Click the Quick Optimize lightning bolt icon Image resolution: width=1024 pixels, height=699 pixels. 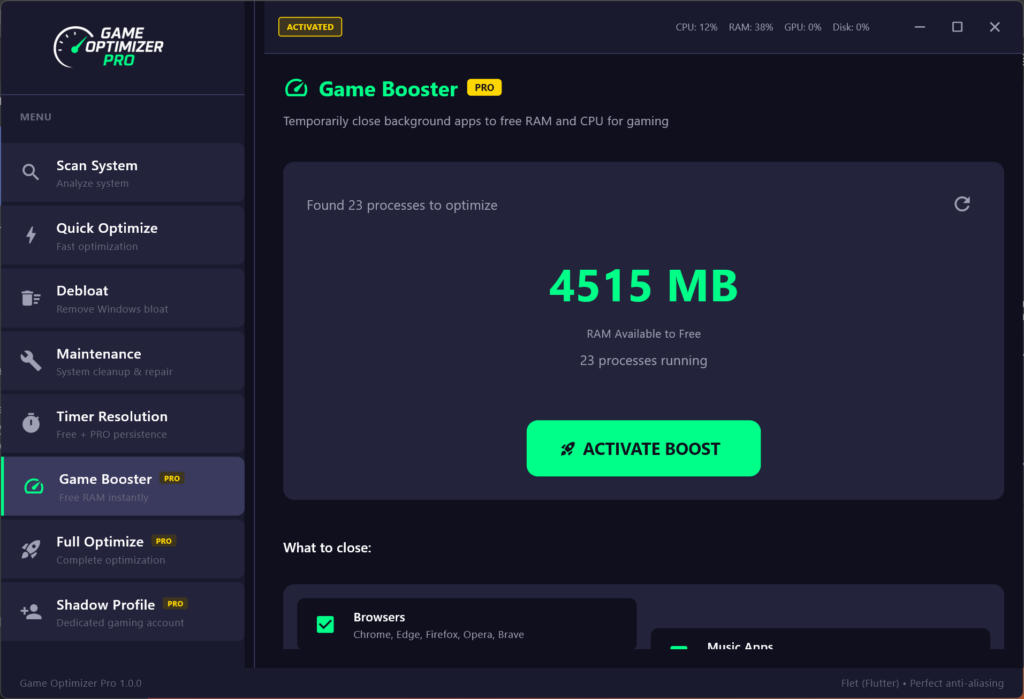pos(31,236)
